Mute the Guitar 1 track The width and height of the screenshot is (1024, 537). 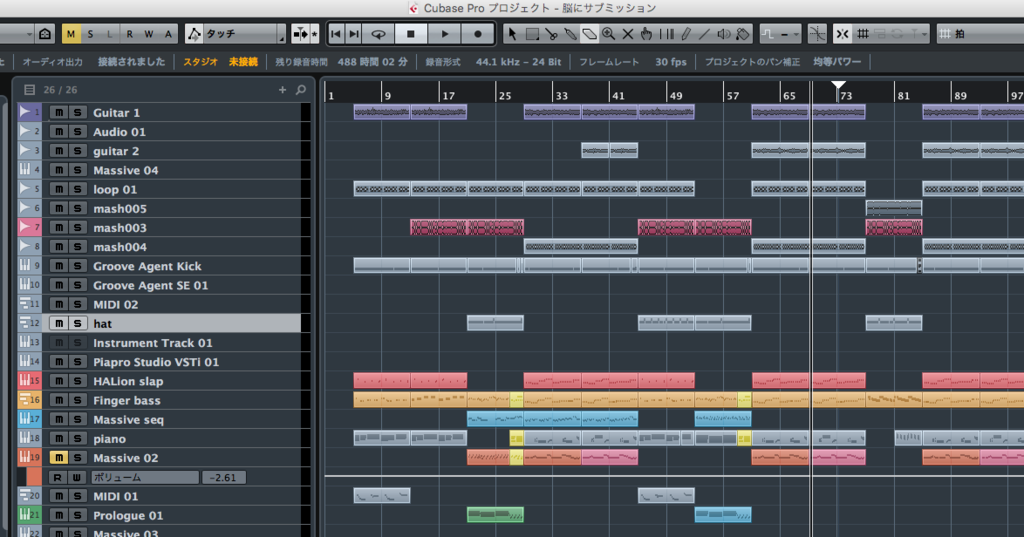pos(59,112)
